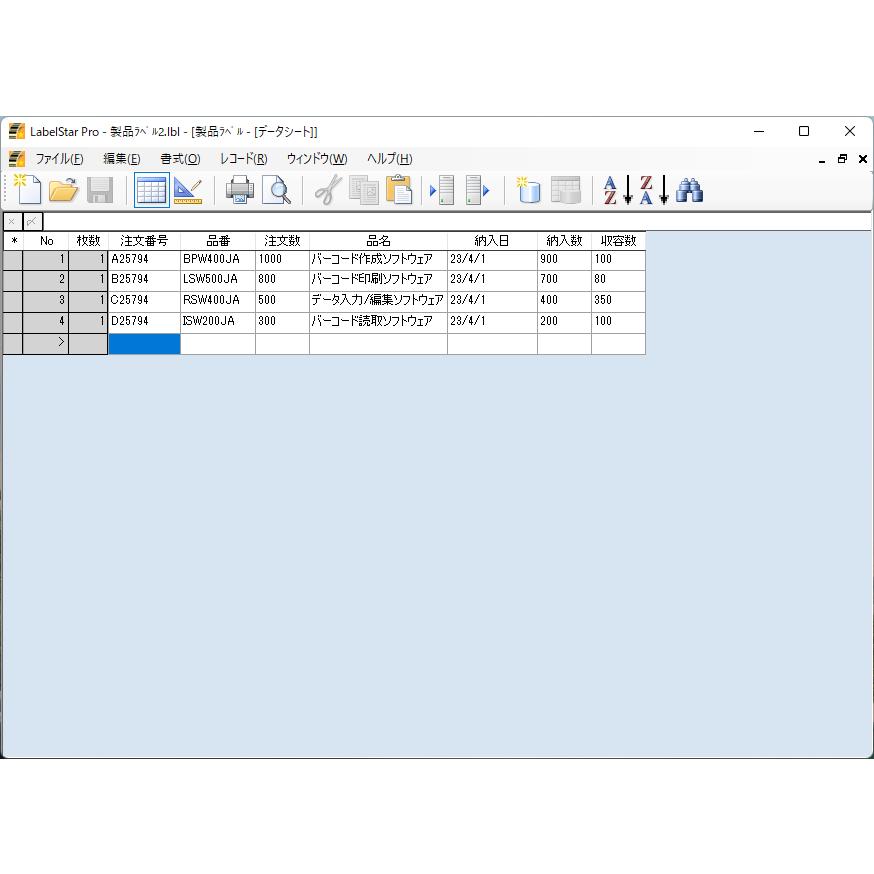Switch to label design view
The height and width of the screenshot is (874, 874).
[189, 190]
